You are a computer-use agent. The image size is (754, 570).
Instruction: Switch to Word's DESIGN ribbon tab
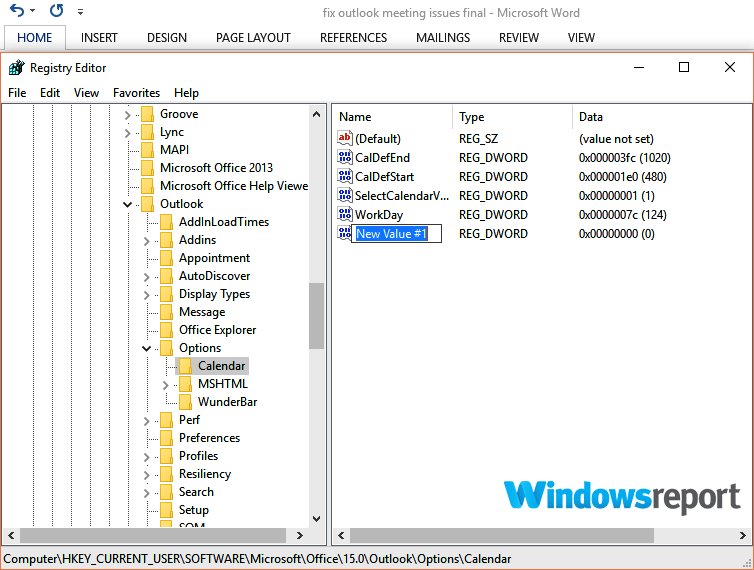click(x=167, y=38)
